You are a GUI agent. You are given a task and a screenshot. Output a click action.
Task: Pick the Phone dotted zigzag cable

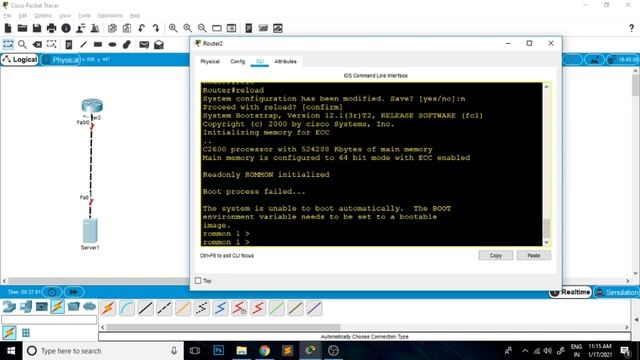point(202,308)
